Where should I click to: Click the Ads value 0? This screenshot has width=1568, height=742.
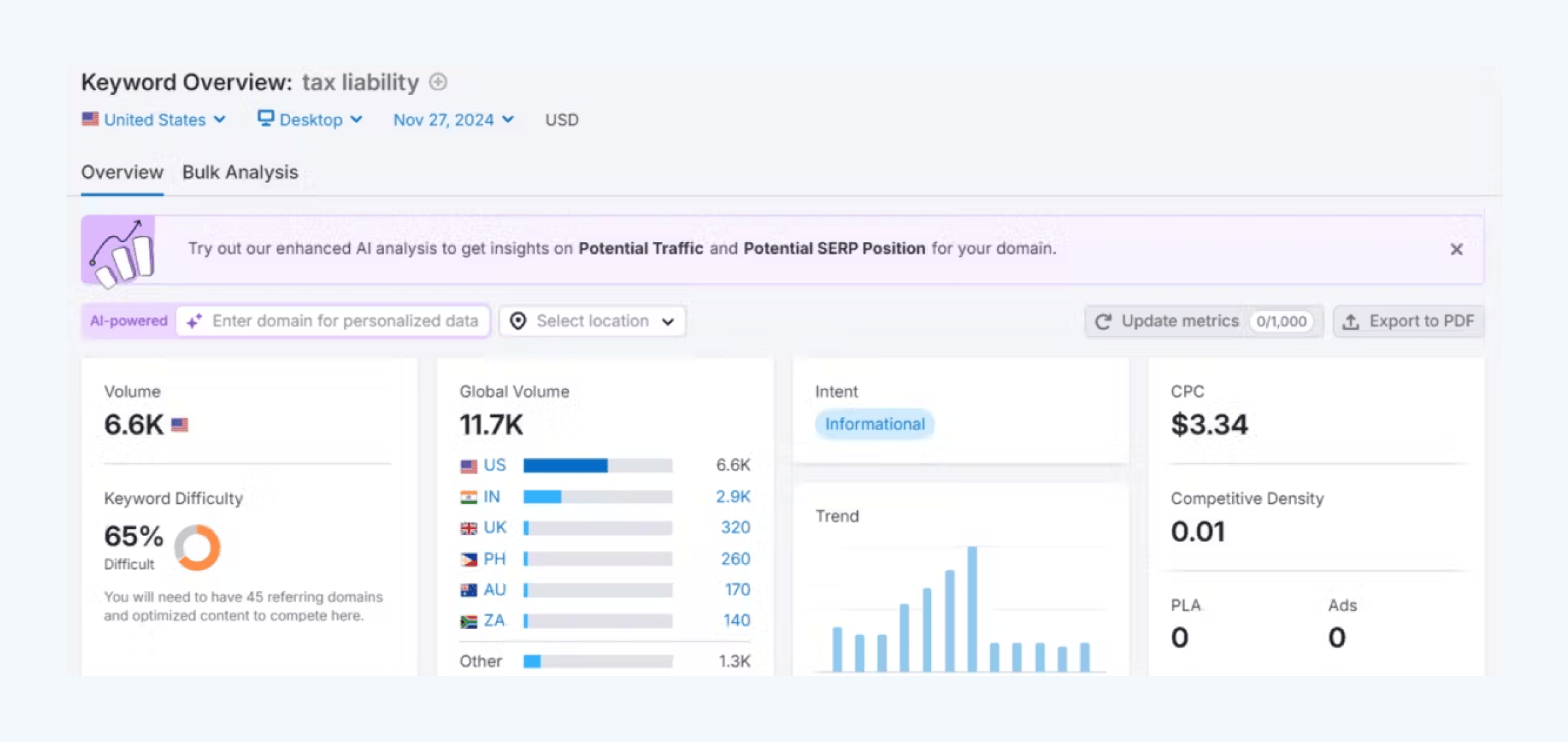tap(1337, 637)
